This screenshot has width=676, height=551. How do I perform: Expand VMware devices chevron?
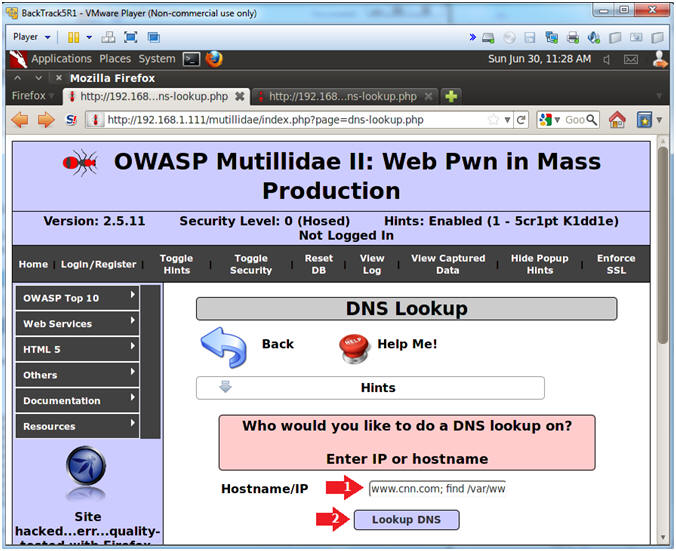(473, 37)
